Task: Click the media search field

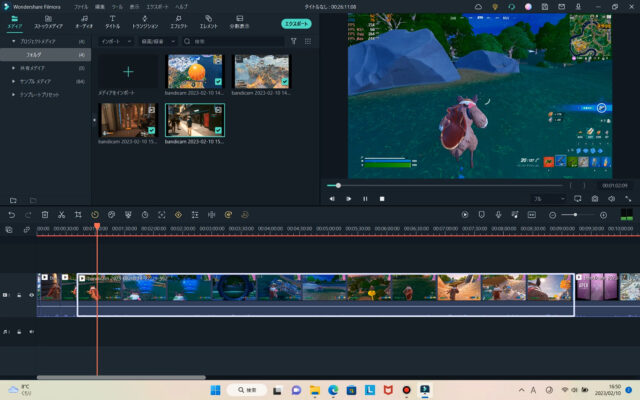Action: tap(233, 41)
